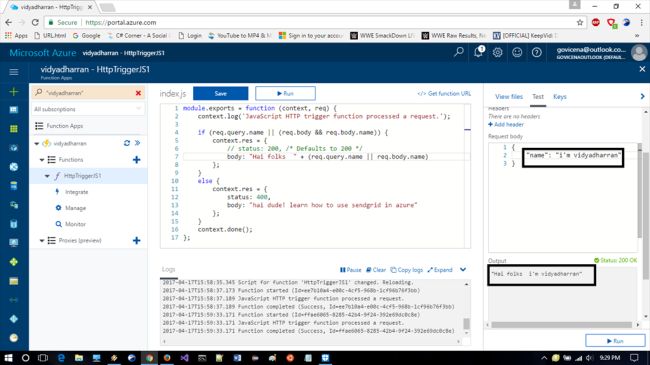
Task: Show hidden system tray icons
Action: click(x=544, y=358)
